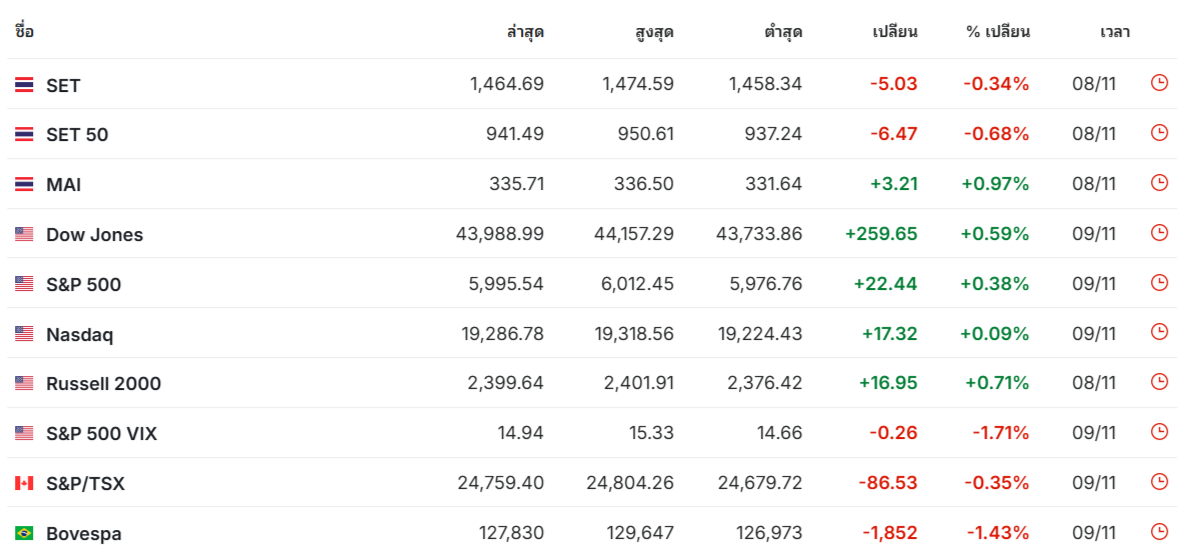This screenshot has width=1188, height=552.
Task: Open the Dow Jones index page
Action: (x=95, y=235)
